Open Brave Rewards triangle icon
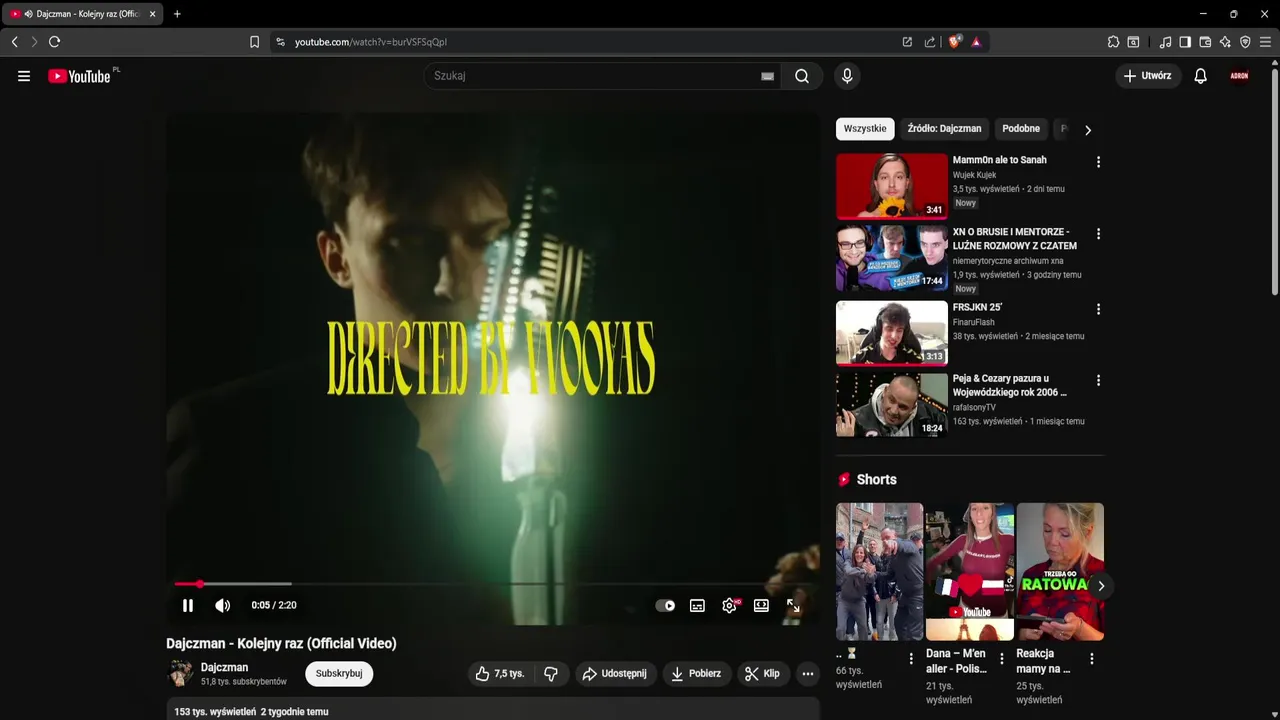 coord(976,42)
